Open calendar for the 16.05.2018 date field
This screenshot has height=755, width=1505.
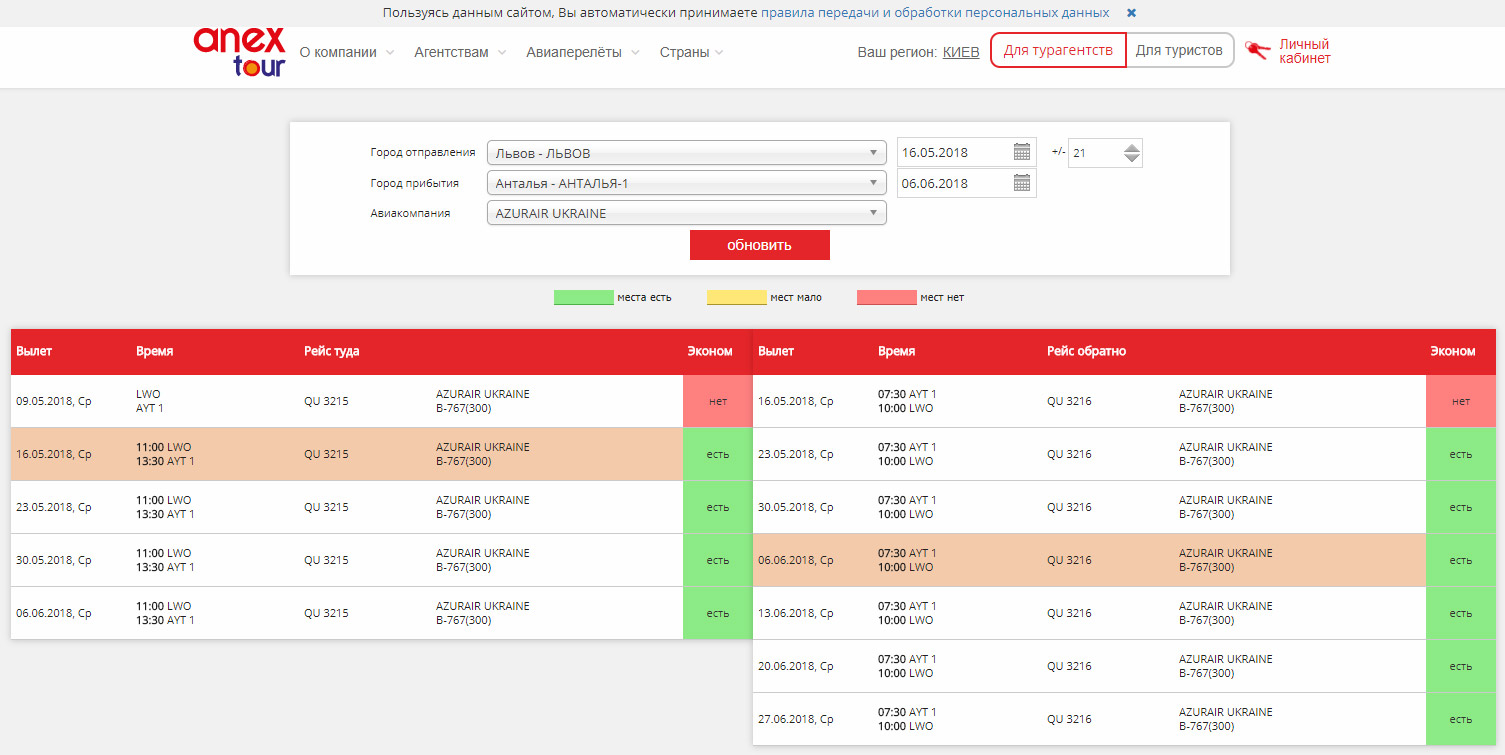click(x=1021, y=152)
